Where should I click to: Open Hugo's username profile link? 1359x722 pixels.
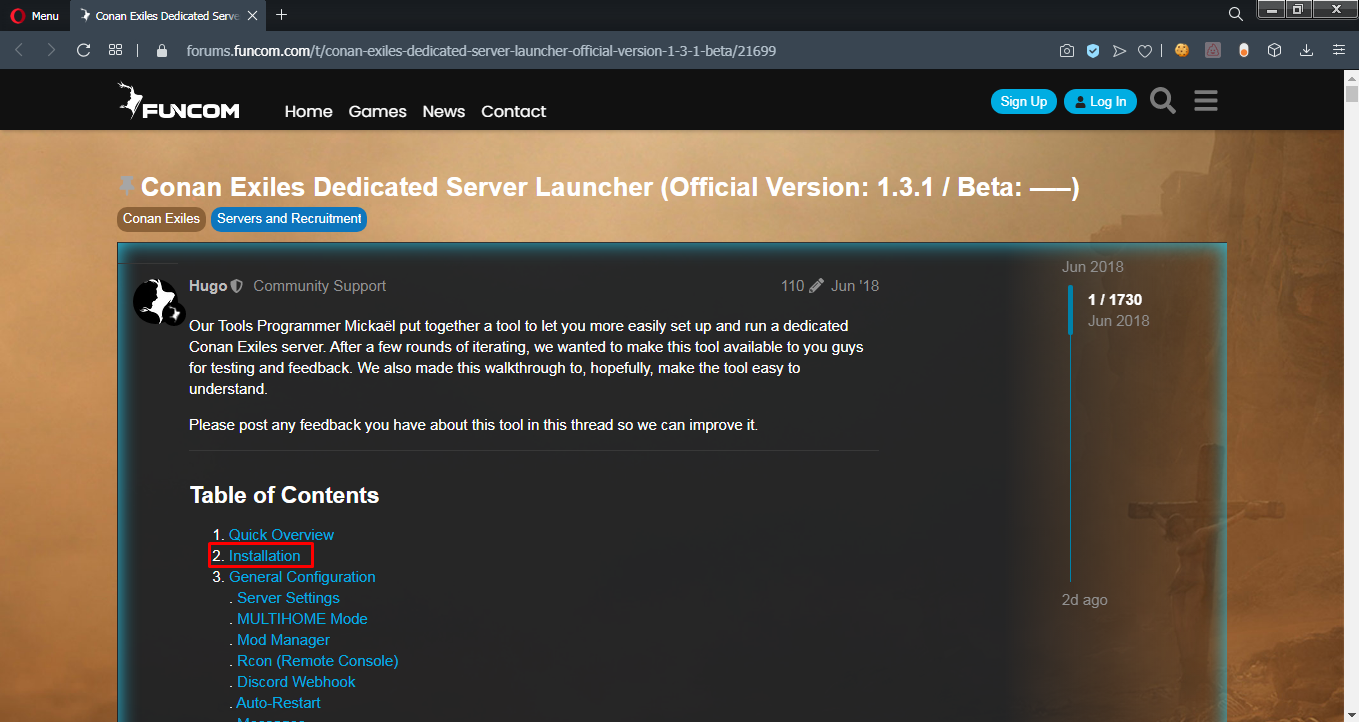pos(208,286)
